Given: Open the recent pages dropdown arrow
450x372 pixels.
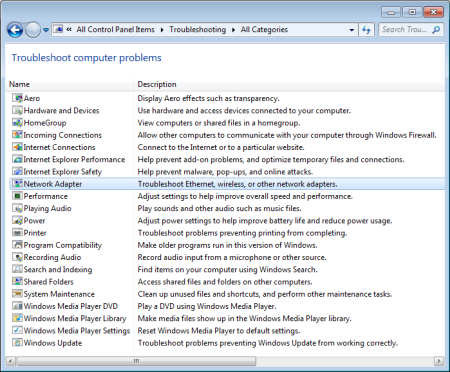Looking at the screenshot, I should click(46, 30).
